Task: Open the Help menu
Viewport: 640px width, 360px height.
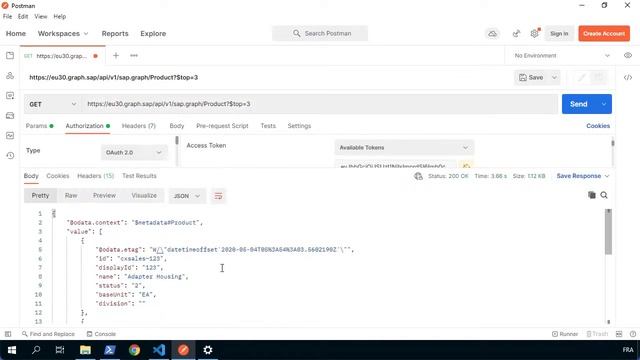Action: click(60, 16)
